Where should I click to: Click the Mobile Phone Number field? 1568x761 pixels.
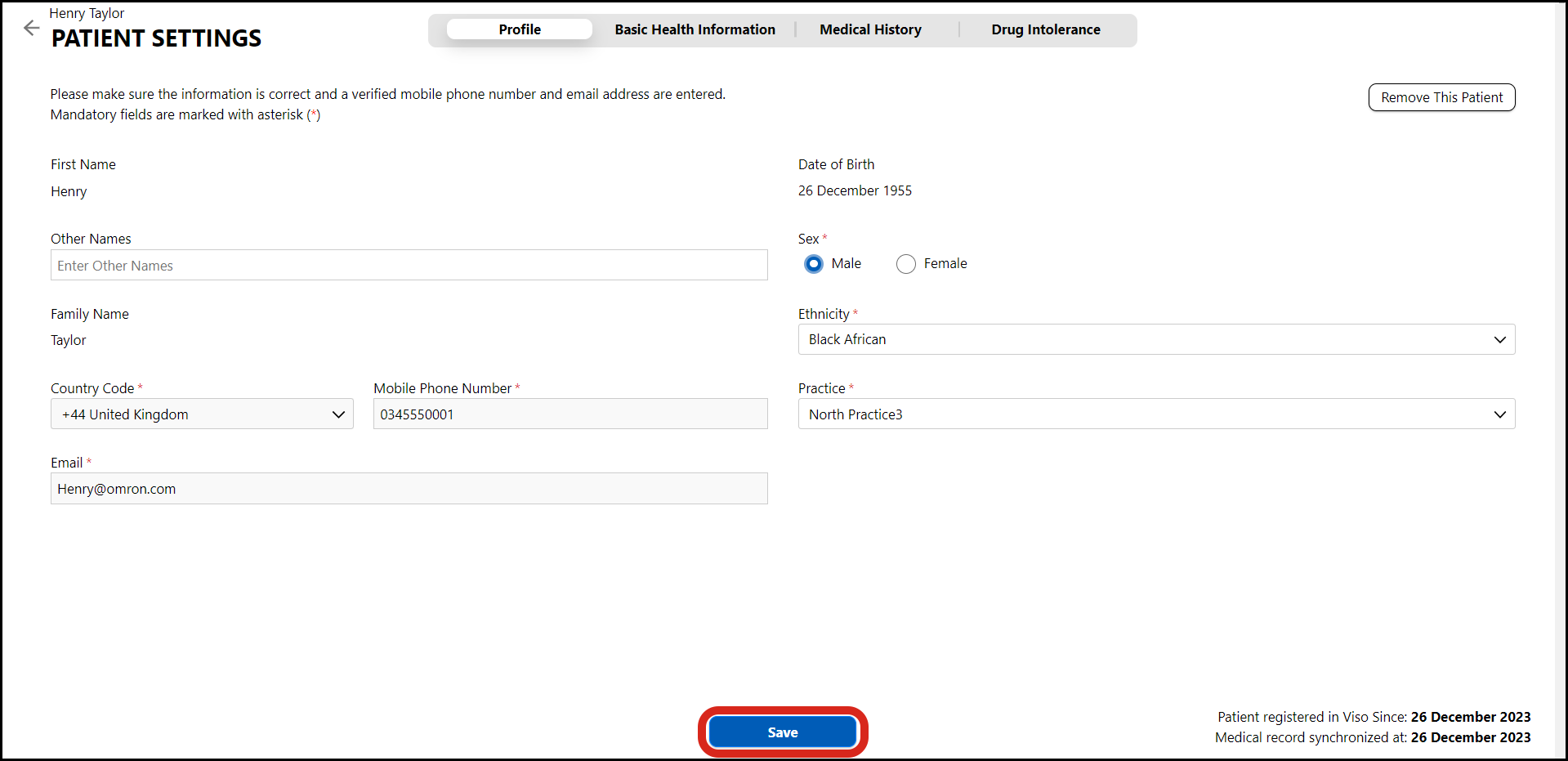click(x=570, y=414)
